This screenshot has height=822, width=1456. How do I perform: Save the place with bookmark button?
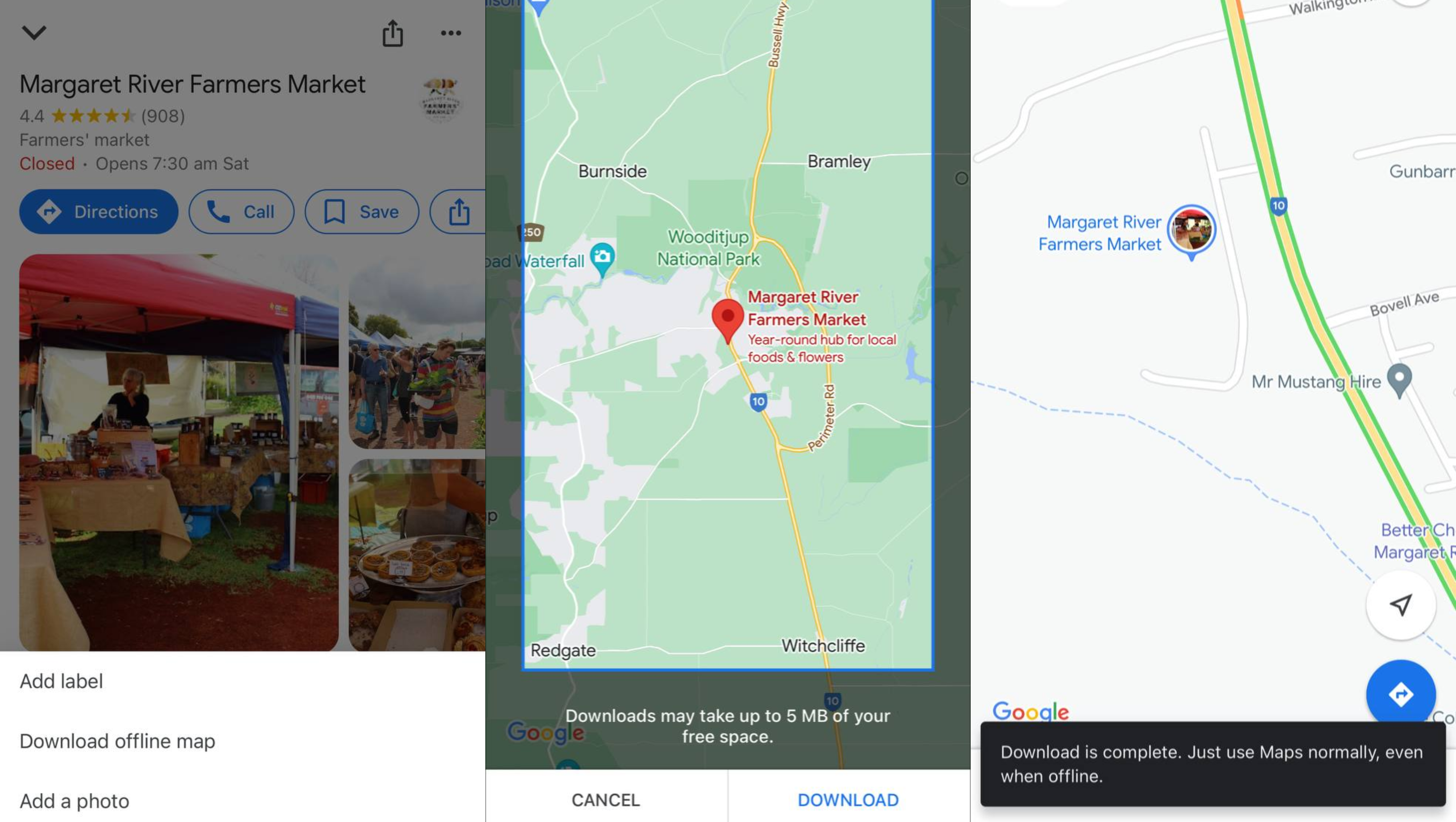tap(362, 211)
